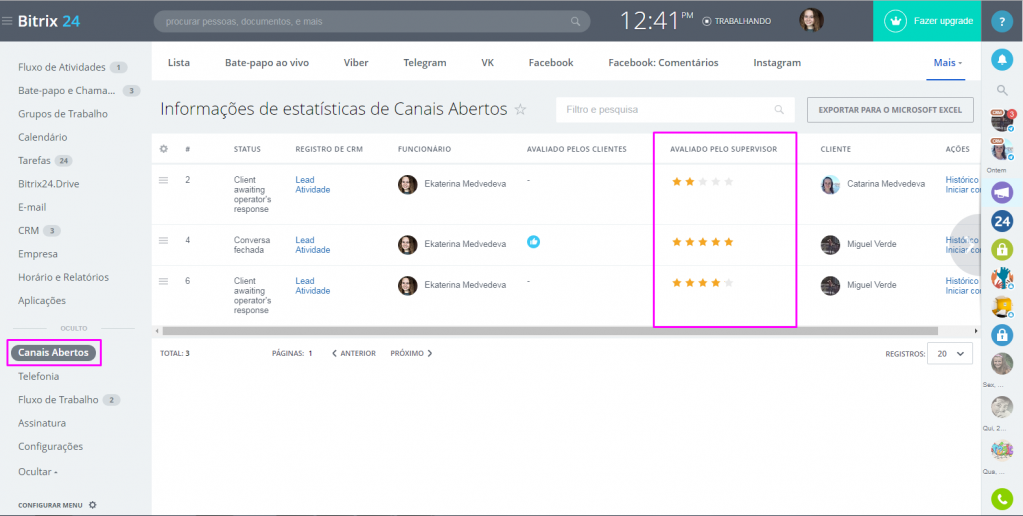1023x516 pixels.
Task: Collapse hidden items with Ocultar
Action: point(38,471)
